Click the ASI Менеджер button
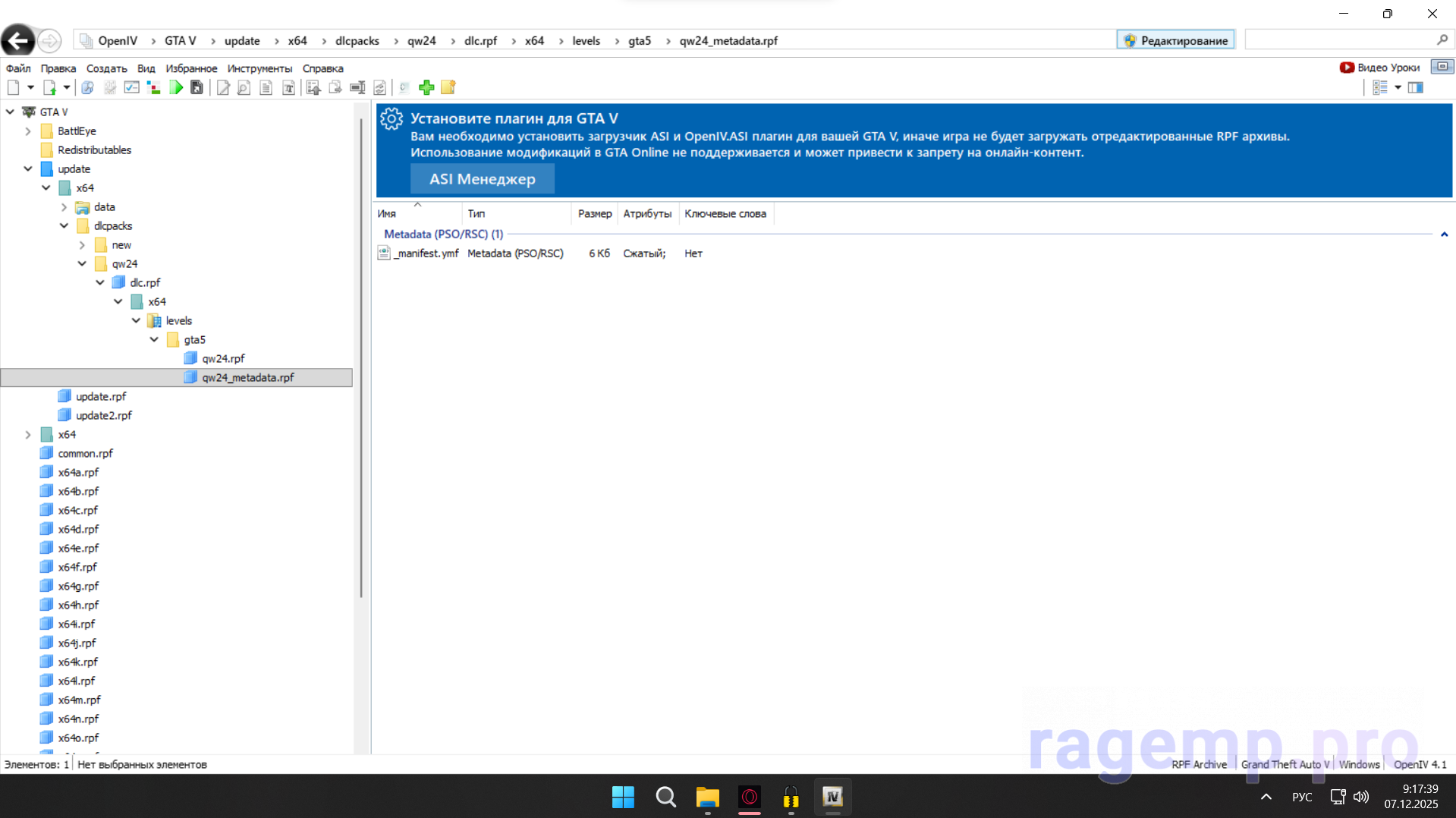The height and width of the screenshot is (818, 1456). [x=483, y=179]
